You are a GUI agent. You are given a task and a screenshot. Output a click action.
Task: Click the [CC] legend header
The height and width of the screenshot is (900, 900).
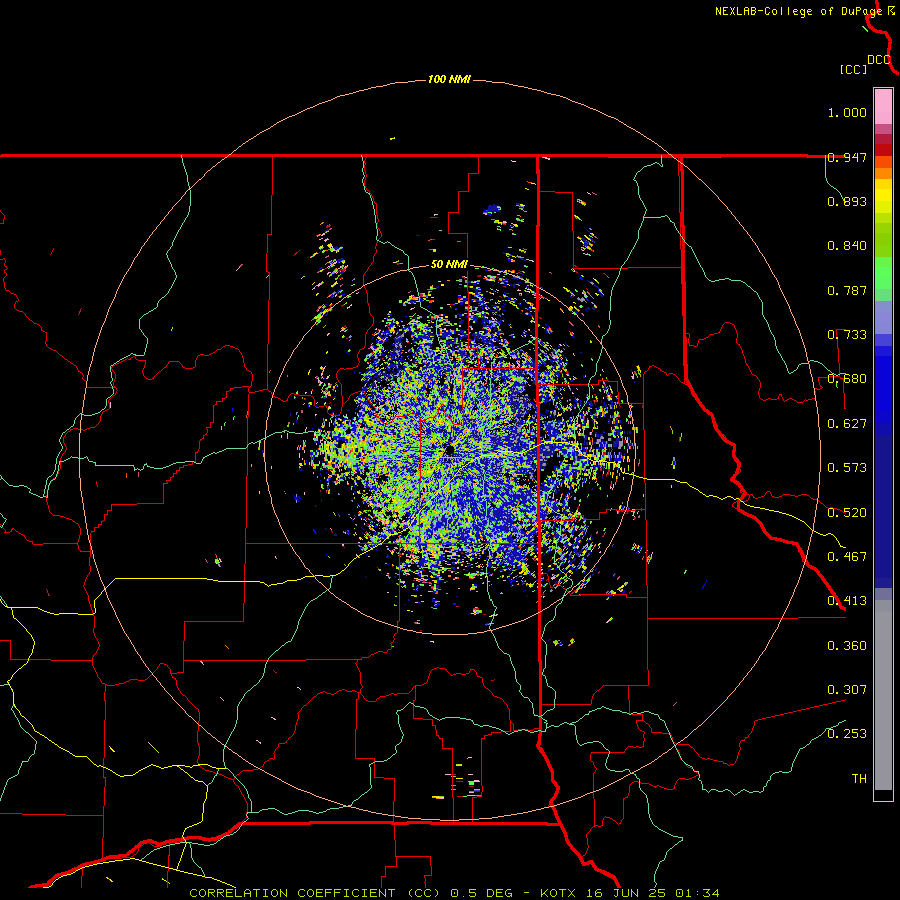853,69
